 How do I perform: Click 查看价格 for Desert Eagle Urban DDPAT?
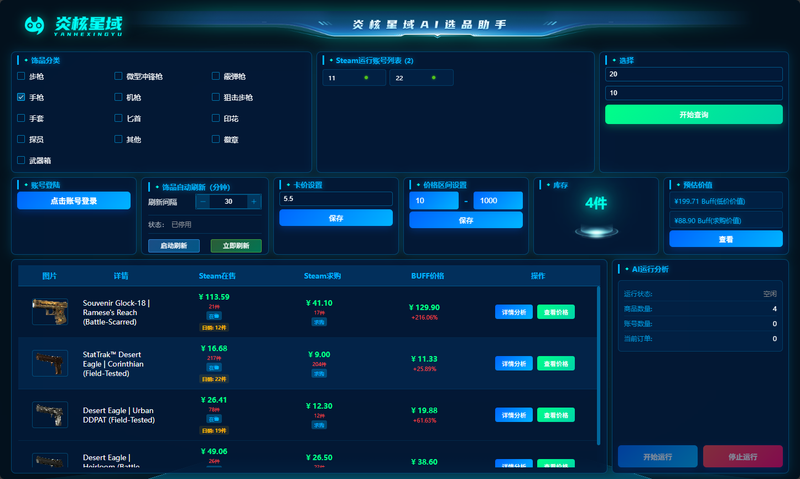(556, 415)
